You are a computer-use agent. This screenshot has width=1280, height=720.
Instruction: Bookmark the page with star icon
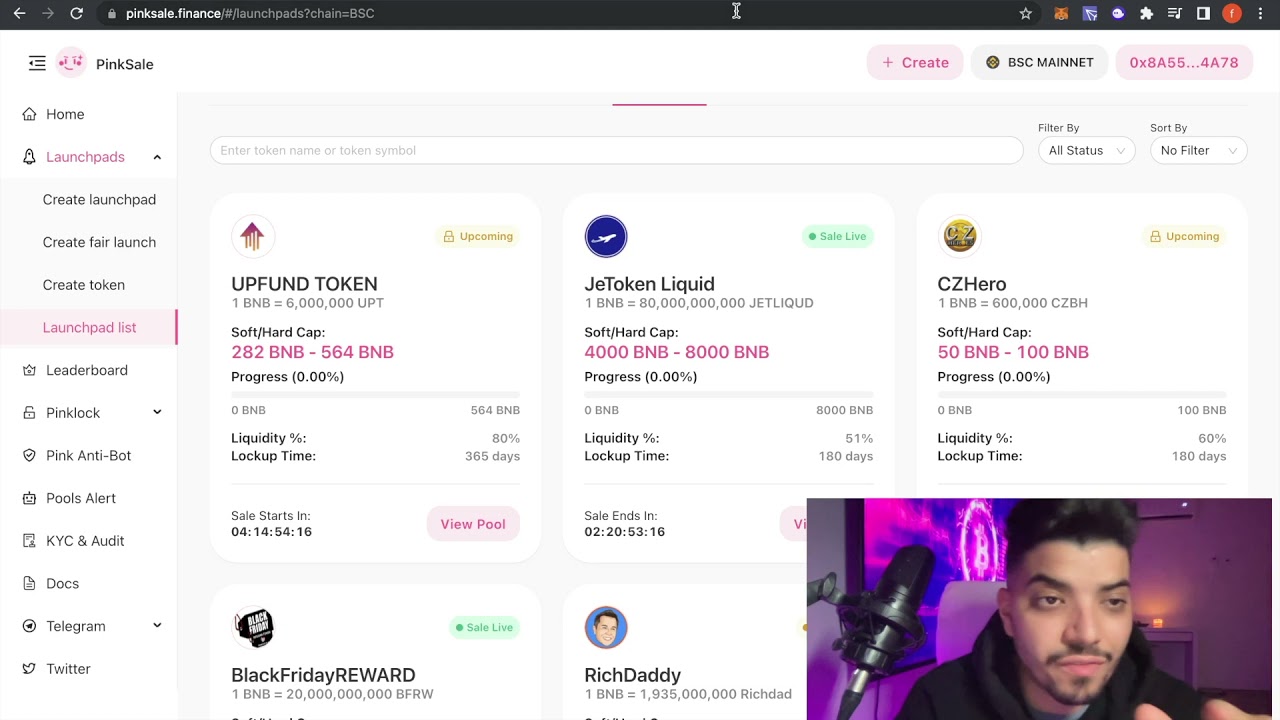tap(1025, 13)
